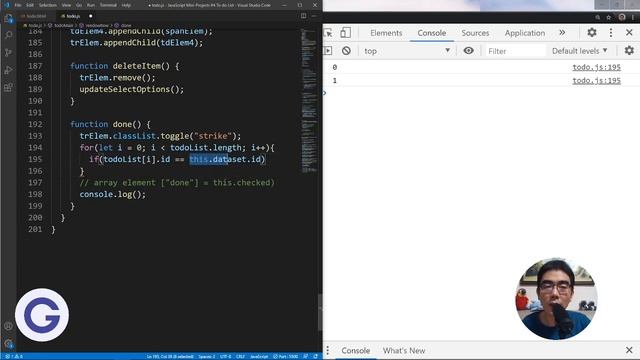Open the Source Control view

(8, 53)
